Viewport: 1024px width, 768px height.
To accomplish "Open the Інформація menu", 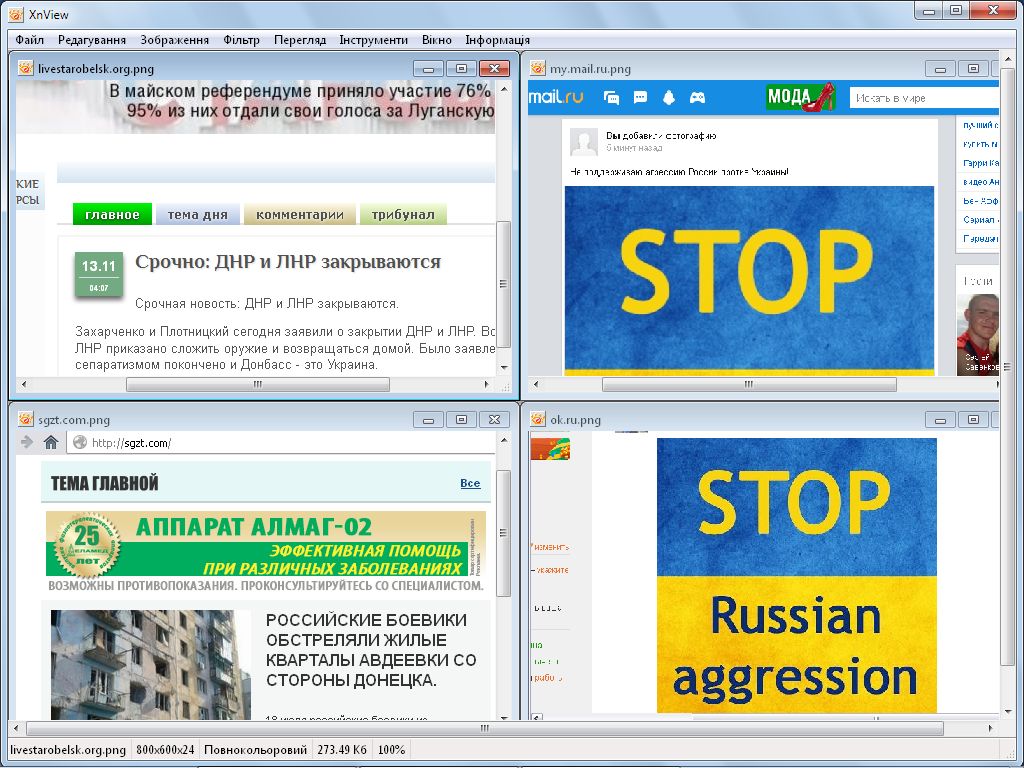I will tap(498, 40).
